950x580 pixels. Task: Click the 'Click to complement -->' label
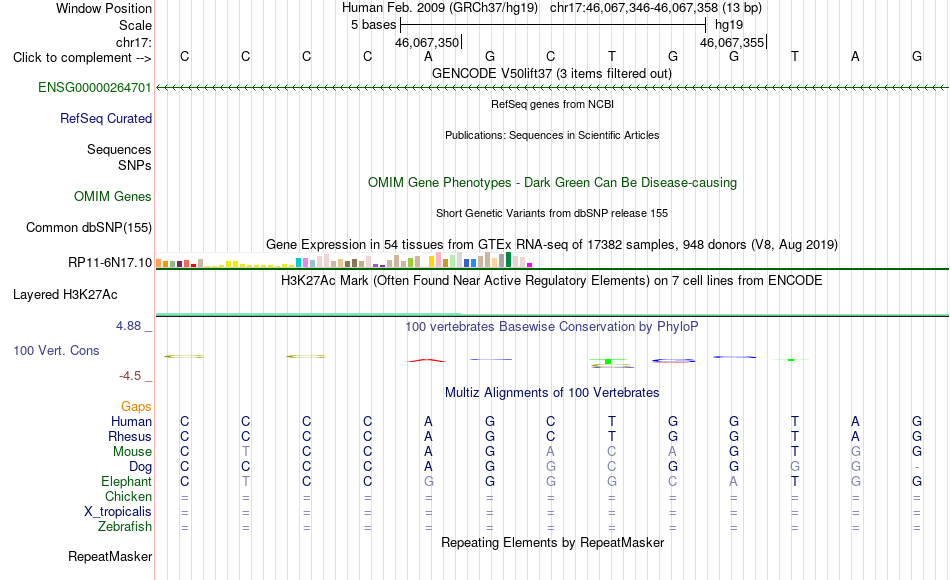pyautogui.click(x=82, y=58)
